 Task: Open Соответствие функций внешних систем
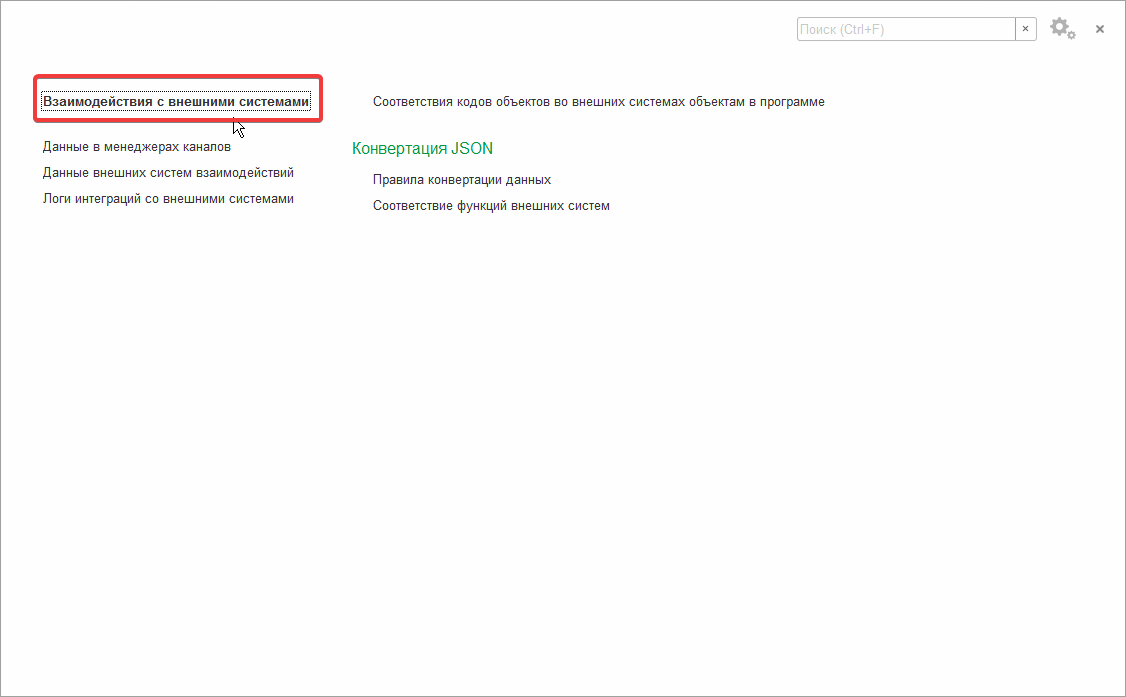pyautogui.click(x=491, y=205)
